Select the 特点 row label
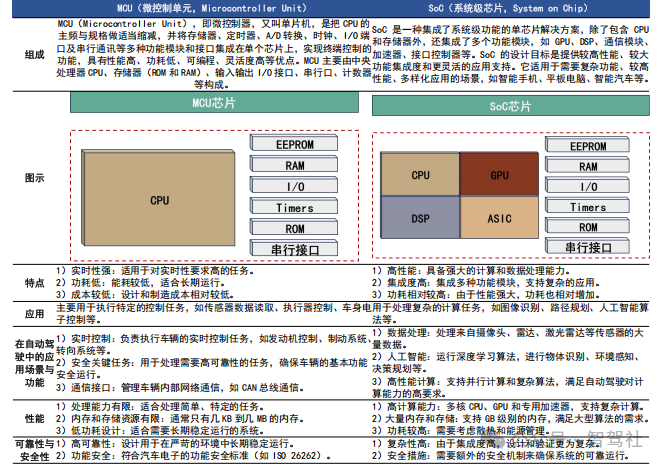 tap(35, 283)
